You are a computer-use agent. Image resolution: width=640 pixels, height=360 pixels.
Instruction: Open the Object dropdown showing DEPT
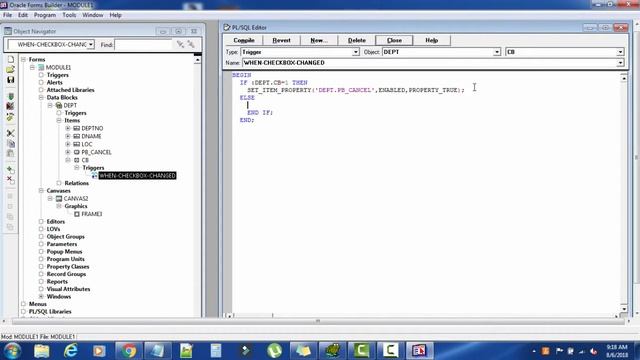pos(497,52)
